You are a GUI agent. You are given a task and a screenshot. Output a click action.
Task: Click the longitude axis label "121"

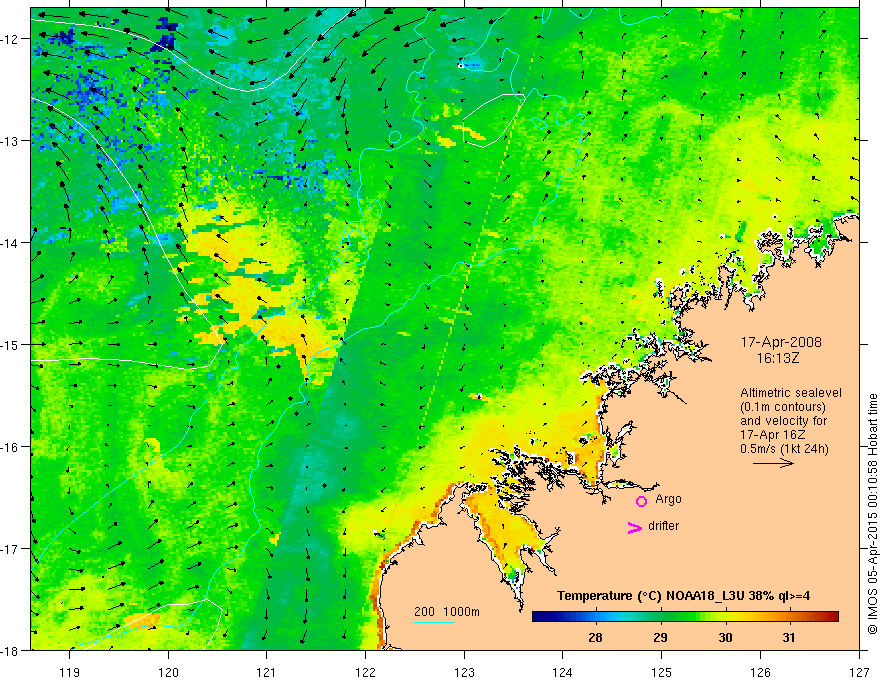tap(267, 672)
